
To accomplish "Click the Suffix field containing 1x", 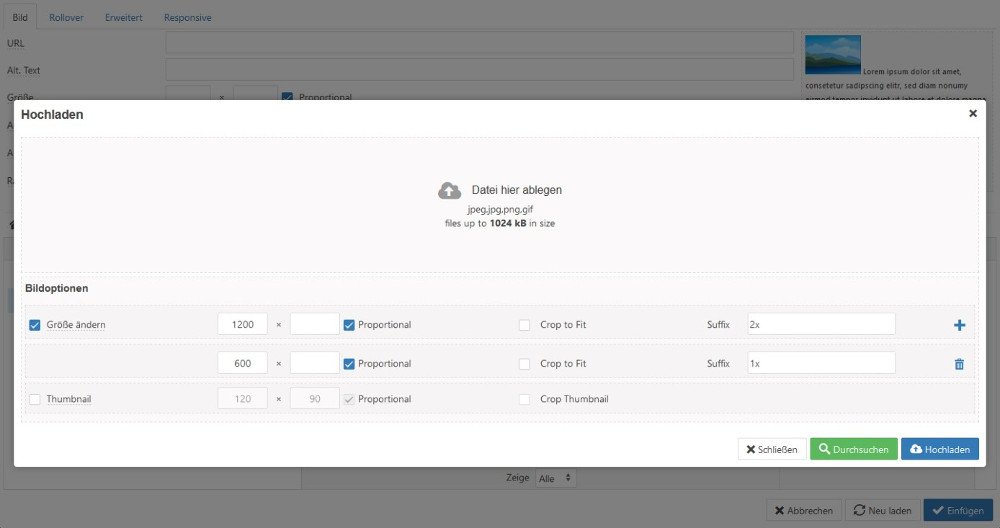I will pos(820,364).
